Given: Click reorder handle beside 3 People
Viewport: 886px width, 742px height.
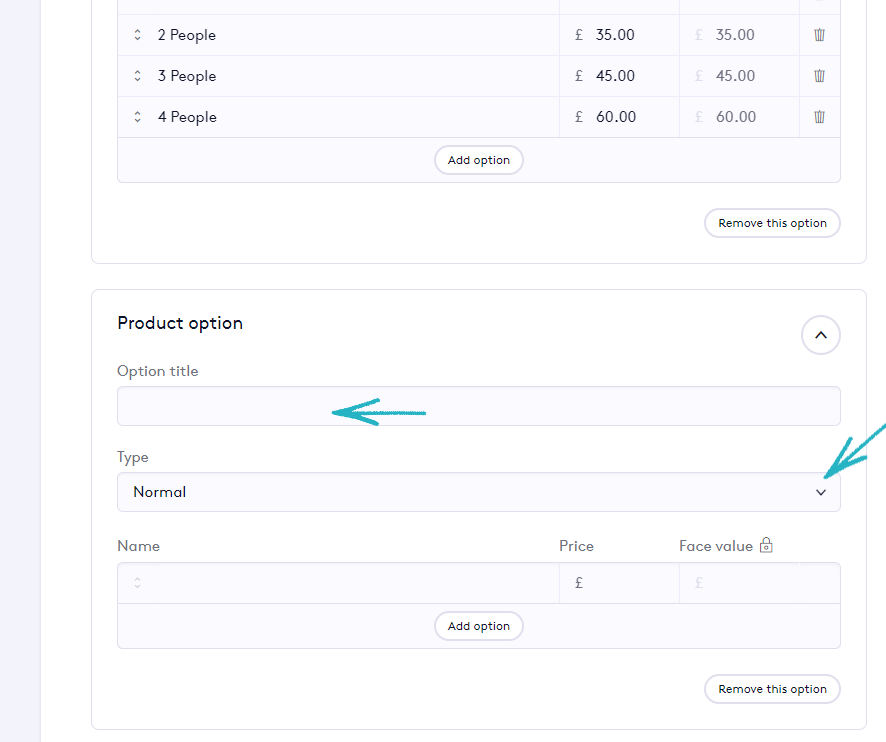Looking at the screenshot, I should 137,76.
